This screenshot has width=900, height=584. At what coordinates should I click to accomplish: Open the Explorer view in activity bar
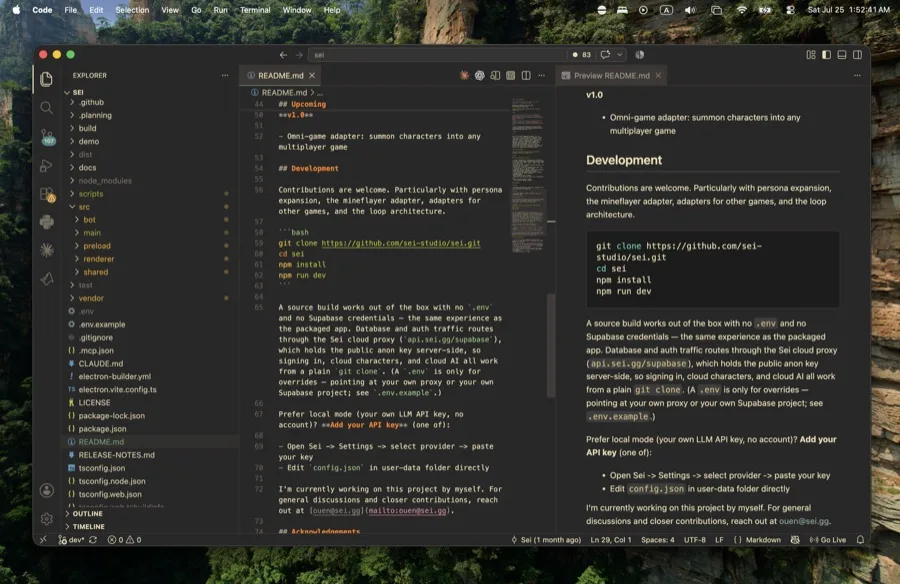click(x=46, y=79)
